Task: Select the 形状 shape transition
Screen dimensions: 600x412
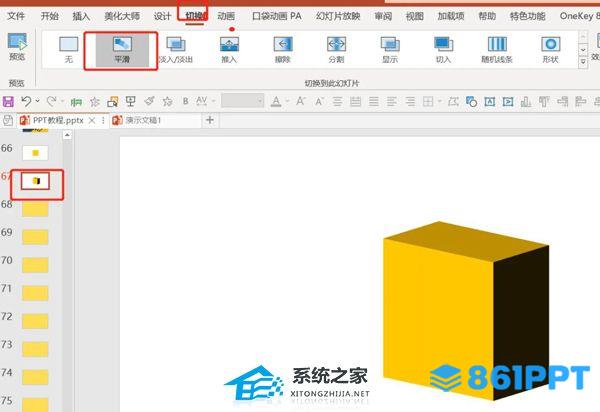Action: click(551, 50)
